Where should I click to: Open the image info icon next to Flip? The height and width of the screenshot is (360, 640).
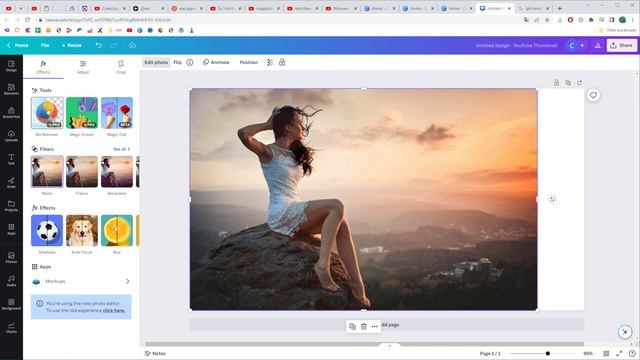[x=190, y=62]
